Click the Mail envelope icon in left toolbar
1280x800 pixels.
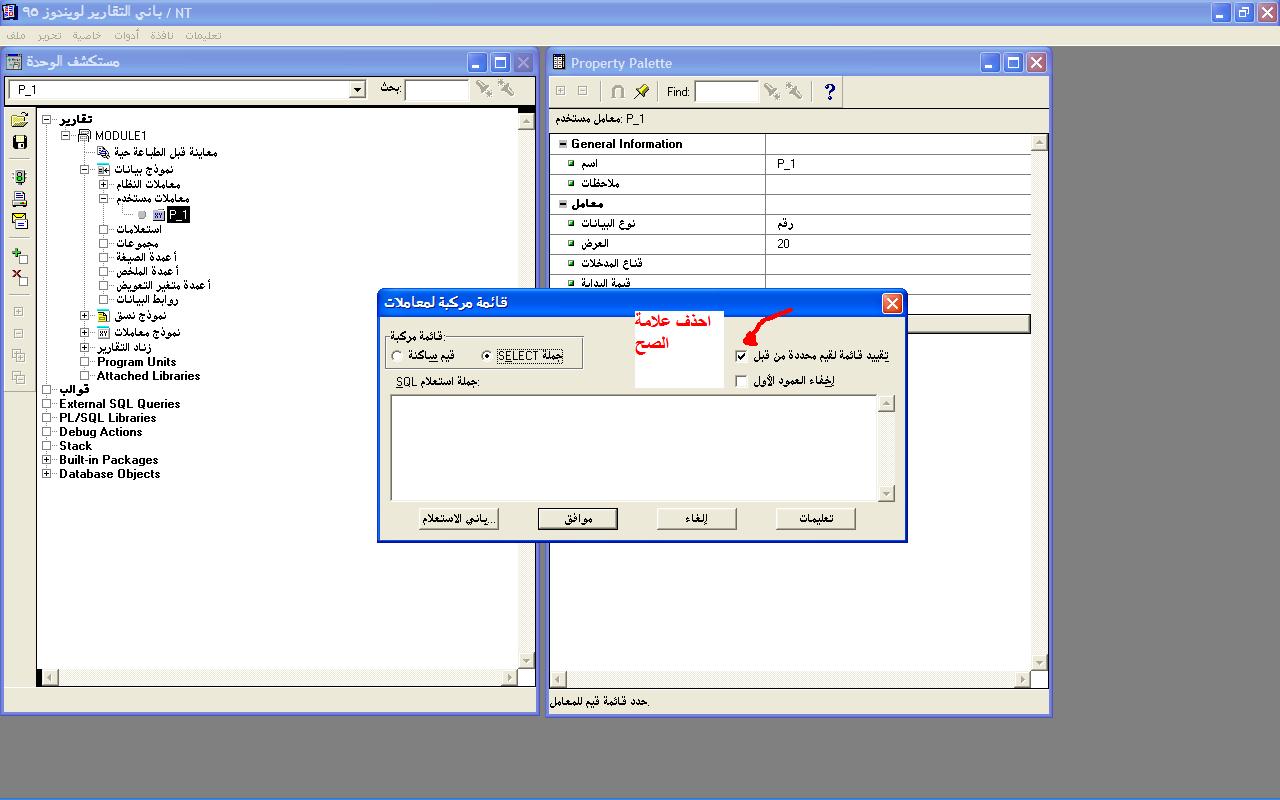[19, 221]
